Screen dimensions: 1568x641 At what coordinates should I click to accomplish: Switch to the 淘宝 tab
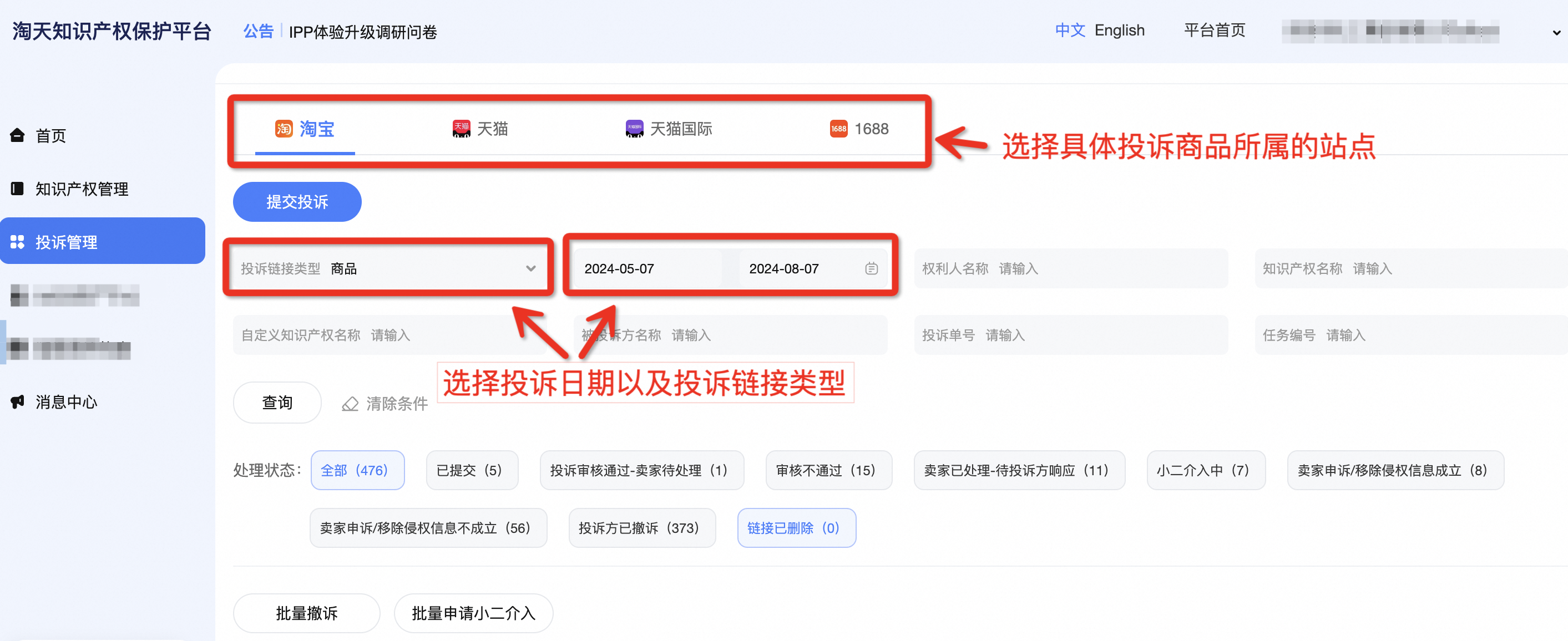click(x=305, y=129)
